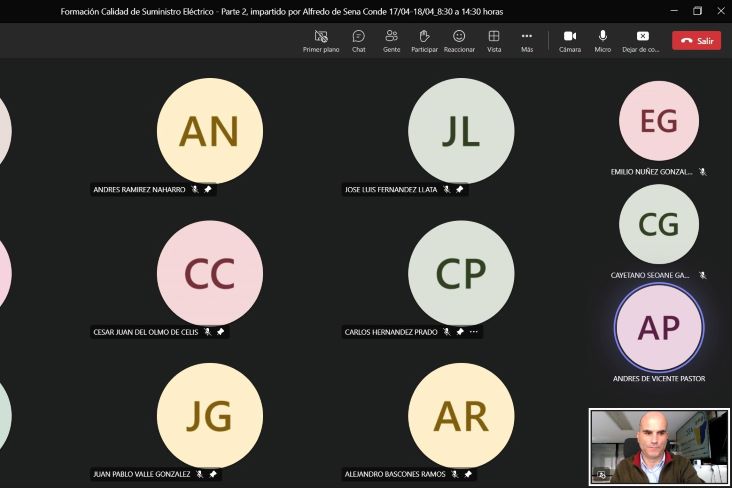Click the name JUAN PABLO VALLE GONZALEZ
Viewport: 732px width, 488px height.
point(141,474)
